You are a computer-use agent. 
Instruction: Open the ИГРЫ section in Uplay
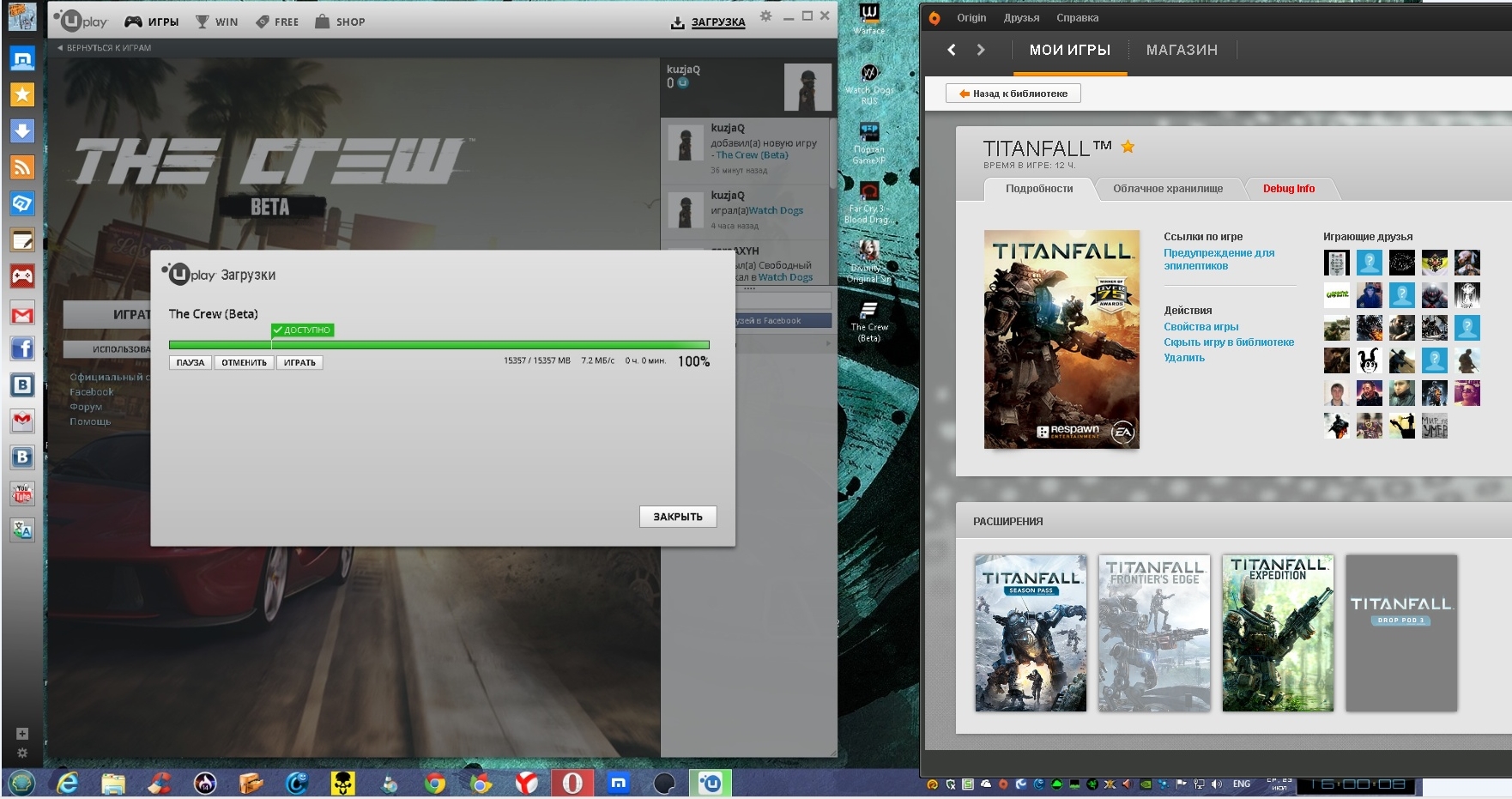[152, 21]
